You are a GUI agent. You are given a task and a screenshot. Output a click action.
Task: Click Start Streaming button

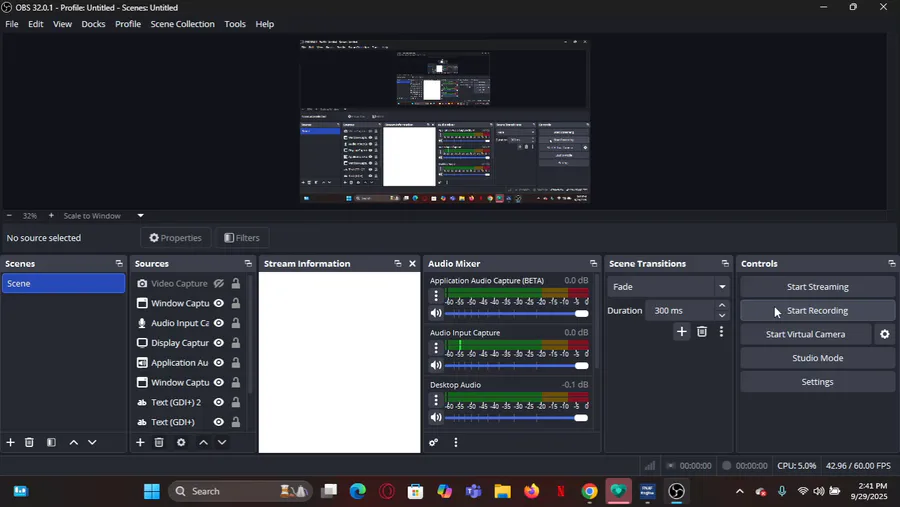(x=817, y=287)
